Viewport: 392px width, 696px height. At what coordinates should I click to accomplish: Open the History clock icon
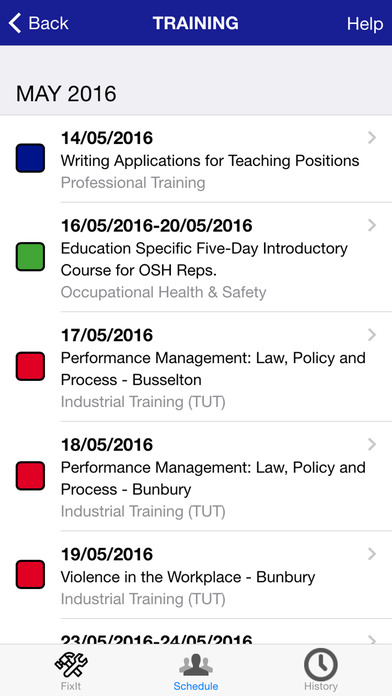pos(321,664)
